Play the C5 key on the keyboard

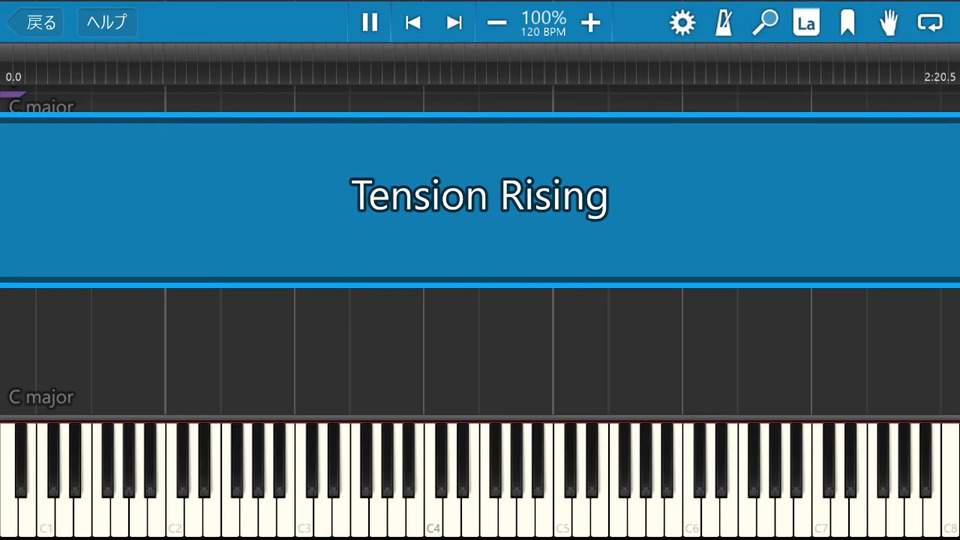coord(562,513)
